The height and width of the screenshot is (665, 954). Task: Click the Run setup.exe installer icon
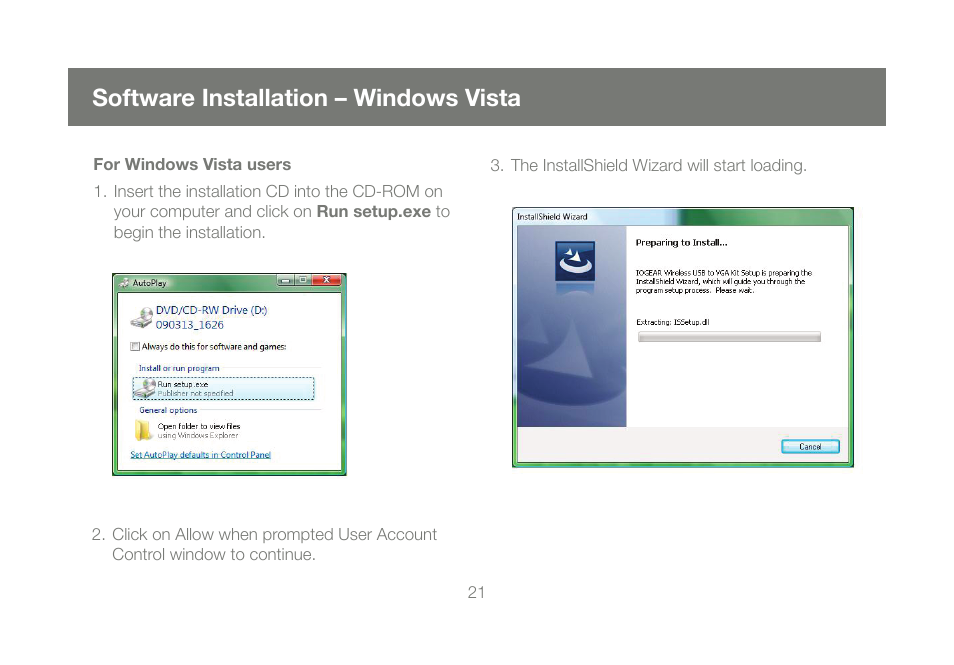click(x=145, y=389)
